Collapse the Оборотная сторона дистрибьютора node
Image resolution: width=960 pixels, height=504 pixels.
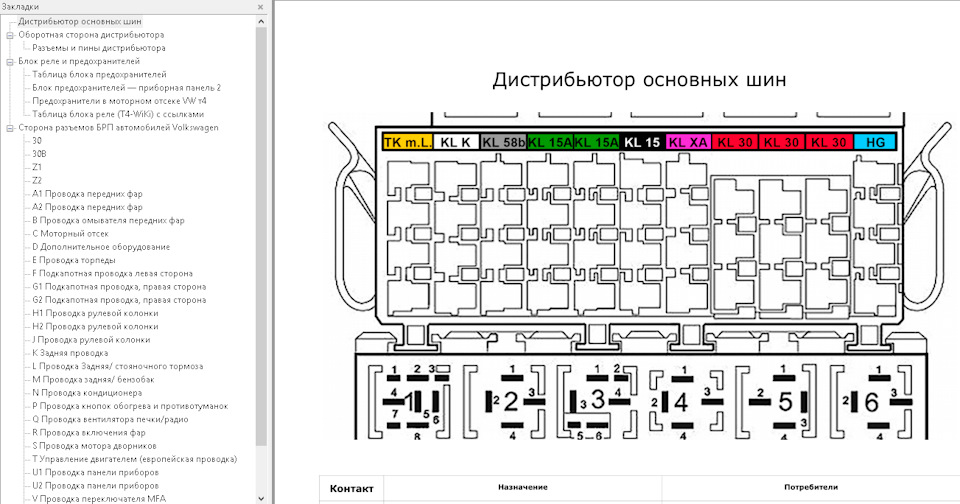coord(10,35)
